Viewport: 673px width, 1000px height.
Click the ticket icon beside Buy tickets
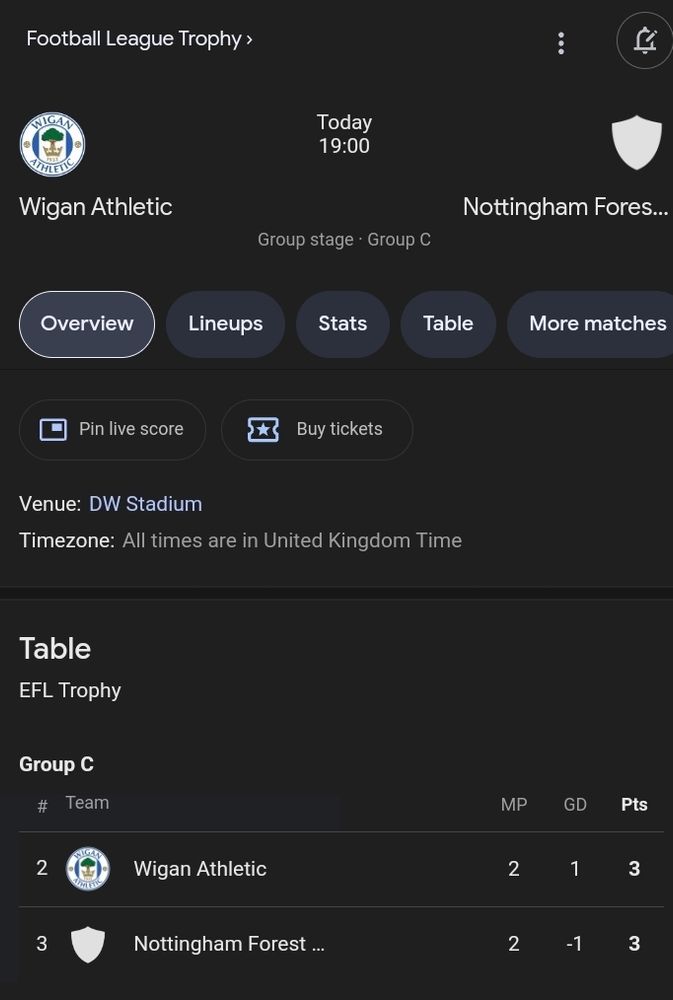[x=263, y=429]
